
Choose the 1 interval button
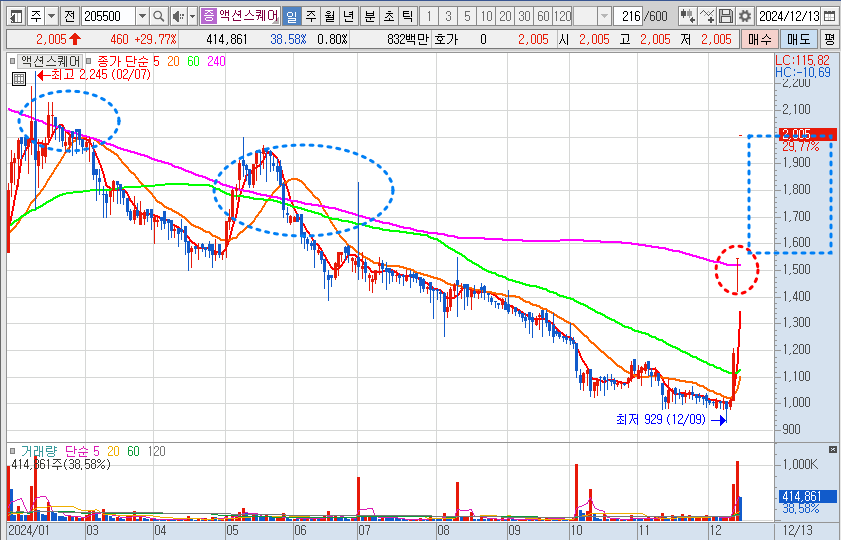click(x=429, y=16)
